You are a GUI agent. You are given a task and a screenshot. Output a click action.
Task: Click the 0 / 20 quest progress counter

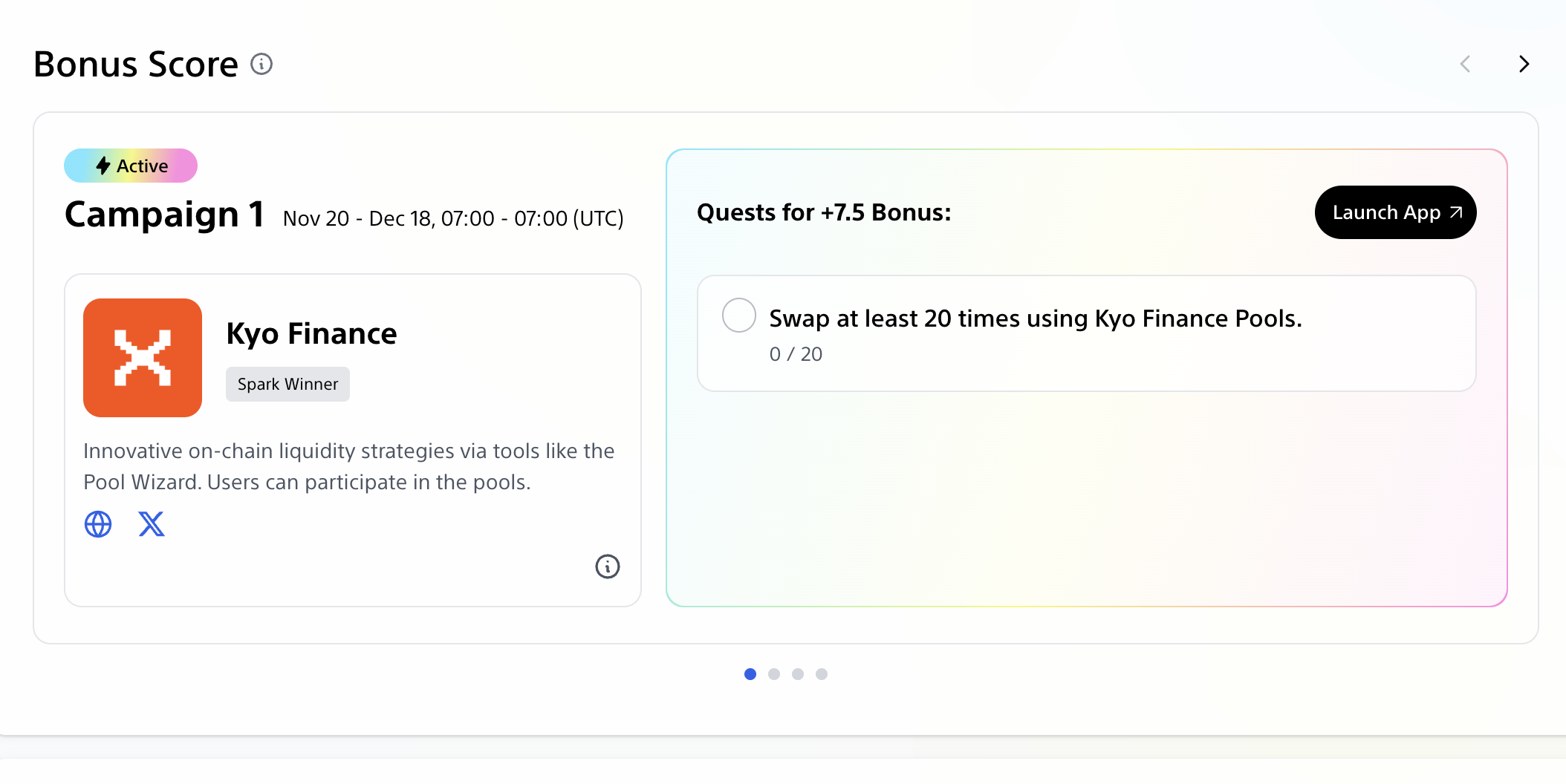tap(796, 354)
